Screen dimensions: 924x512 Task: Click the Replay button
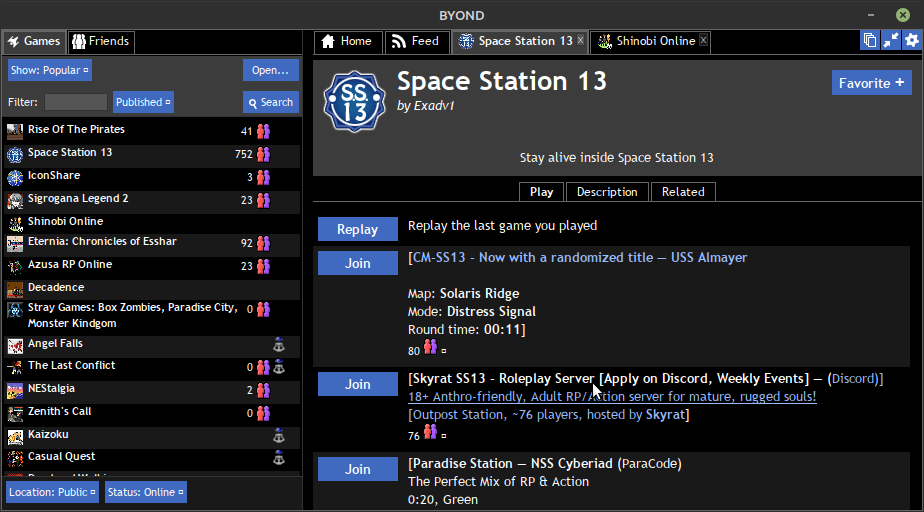tap(358, 229)
